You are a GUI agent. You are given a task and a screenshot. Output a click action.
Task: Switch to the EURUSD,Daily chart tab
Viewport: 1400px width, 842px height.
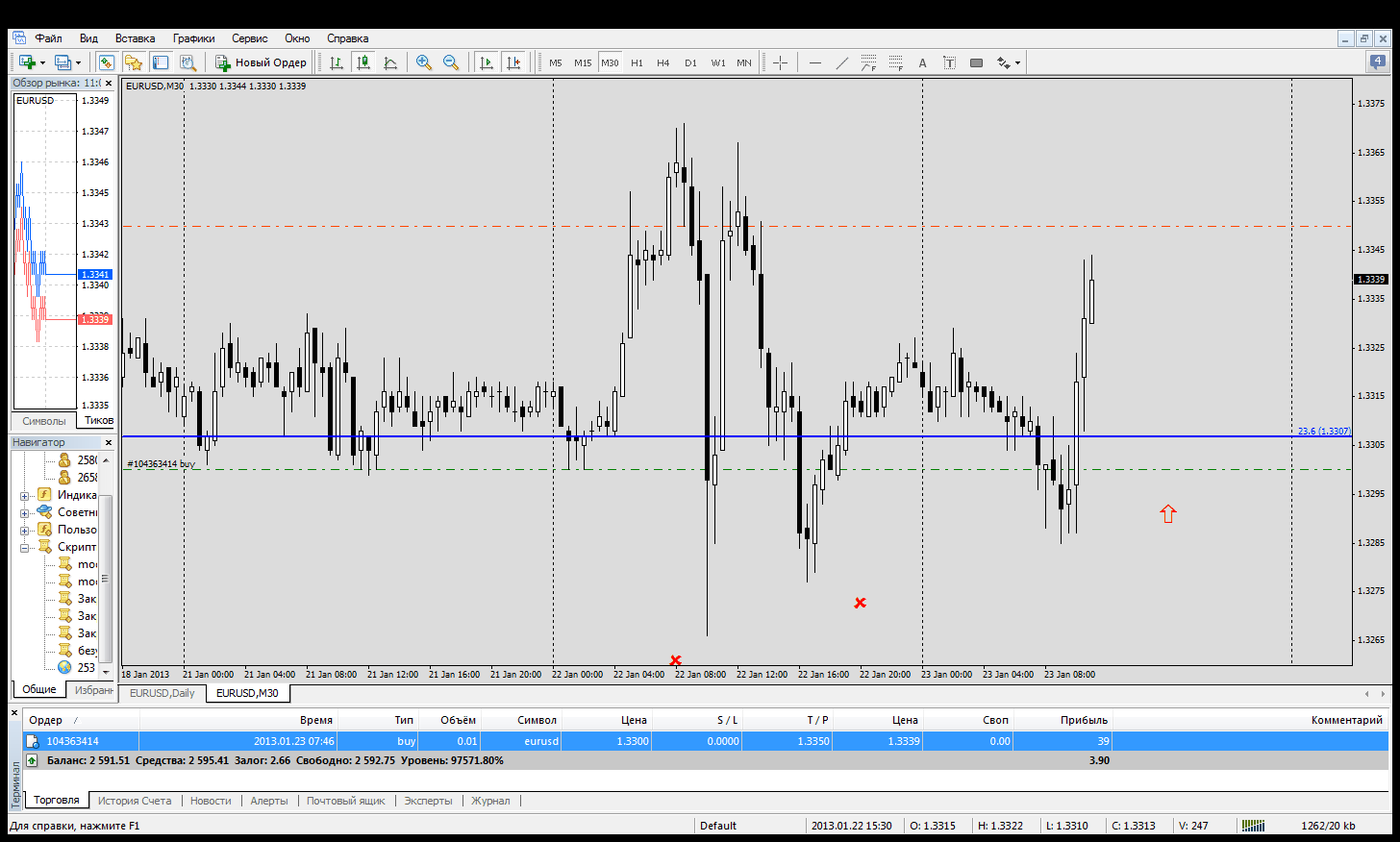[x=162, y=693]
